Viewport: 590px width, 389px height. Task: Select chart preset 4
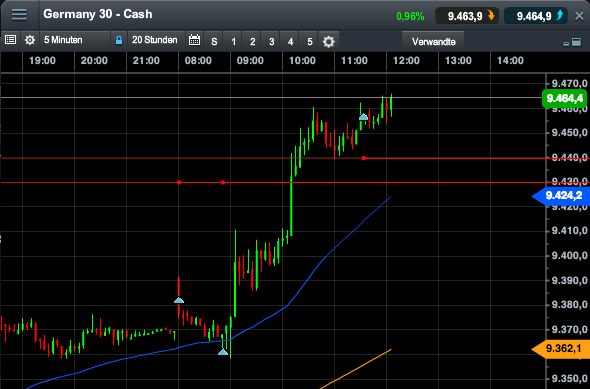[290, 41]
